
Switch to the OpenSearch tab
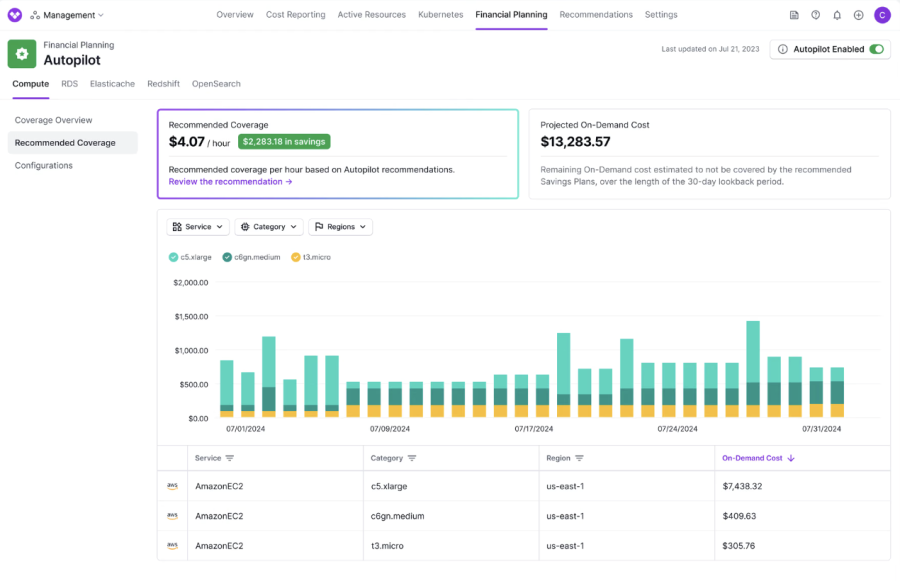pyautogui.click(x=216, y=84)
